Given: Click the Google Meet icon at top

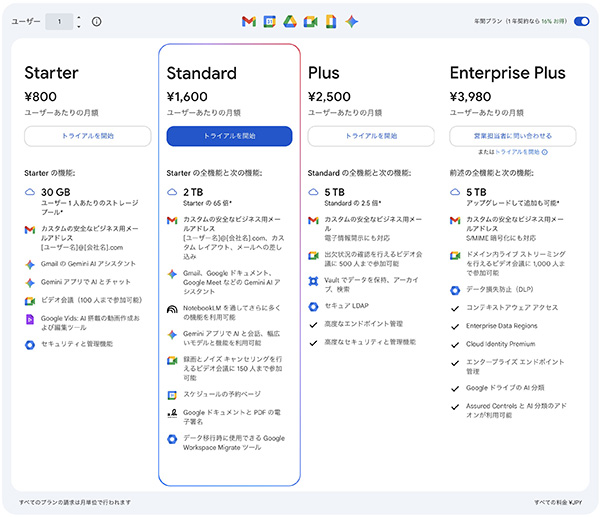Looking at the screenshot, I should (x=310, y=21).
